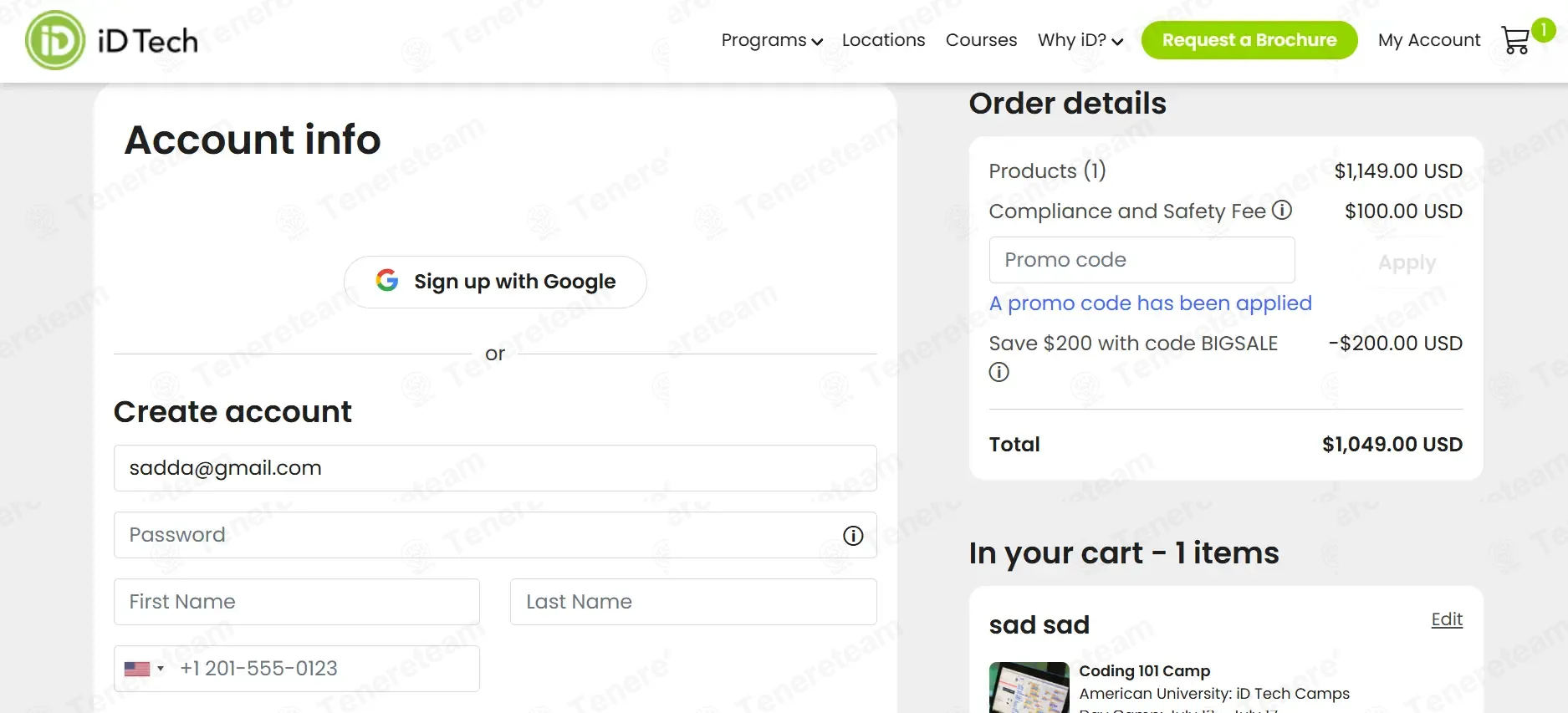Image resolution: width=1568 pixels, height=713 pixels.
Task: Open the shopping cart icon
Action: (1514, 40)
